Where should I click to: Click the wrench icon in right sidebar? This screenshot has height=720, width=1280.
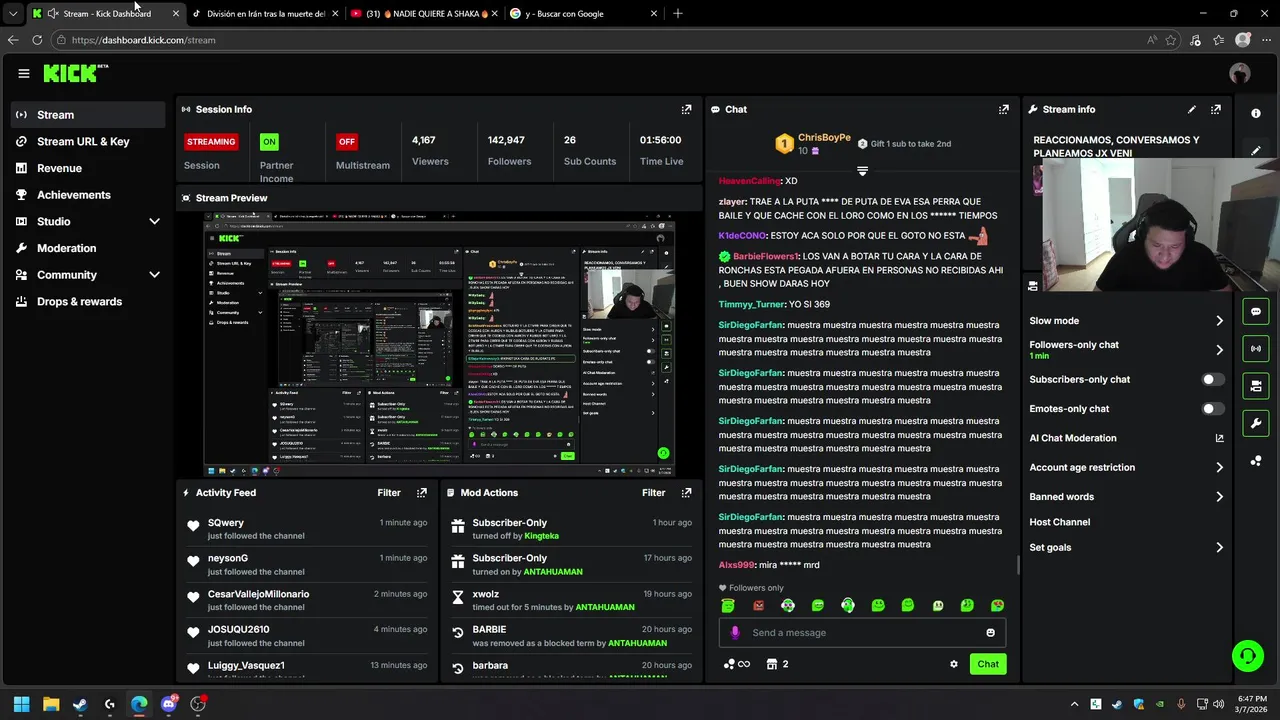click(x=1256, y=423)
